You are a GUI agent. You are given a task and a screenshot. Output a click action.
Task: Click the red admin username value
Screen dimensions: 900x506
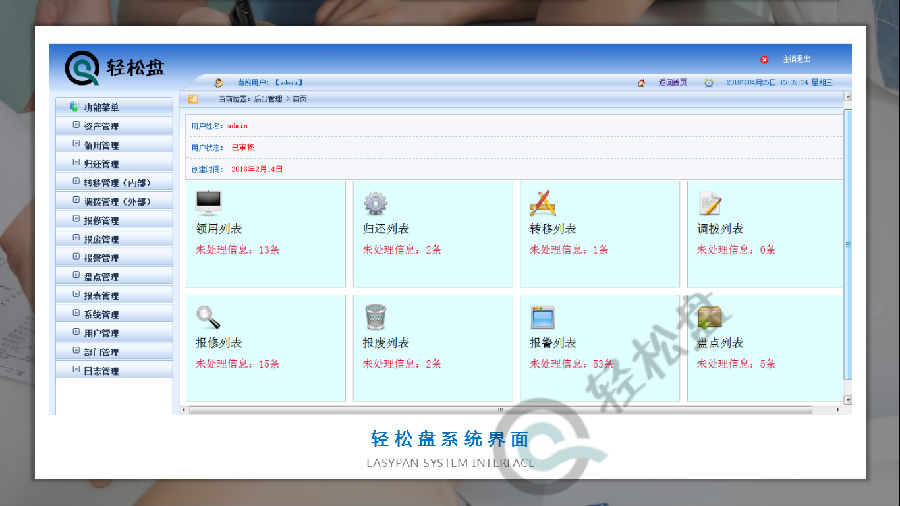point(237,126)
